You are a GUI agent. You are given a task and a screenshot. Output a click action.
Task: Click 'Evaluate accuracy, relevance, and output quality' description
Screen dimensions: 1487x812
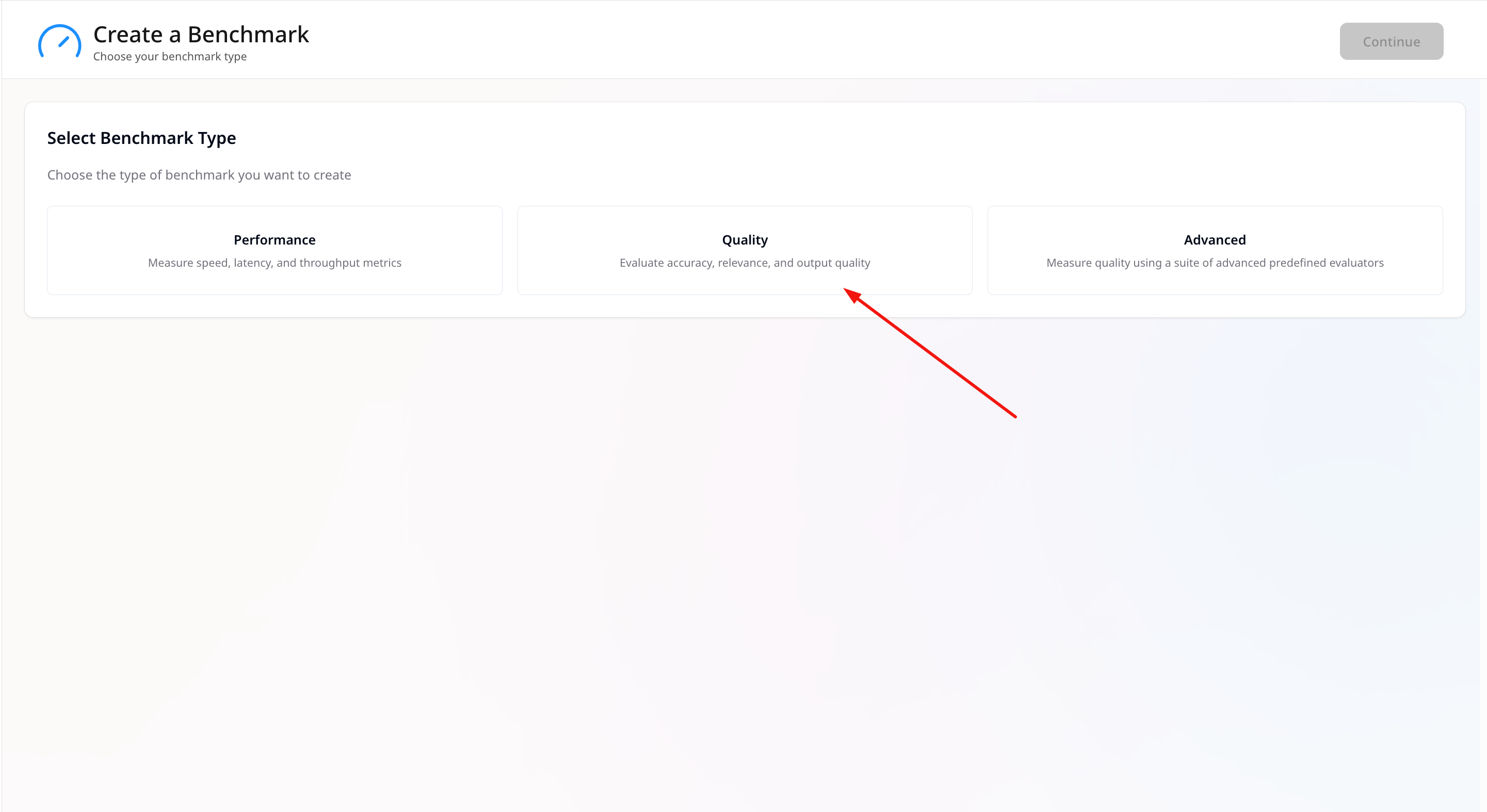pos(744,263)
